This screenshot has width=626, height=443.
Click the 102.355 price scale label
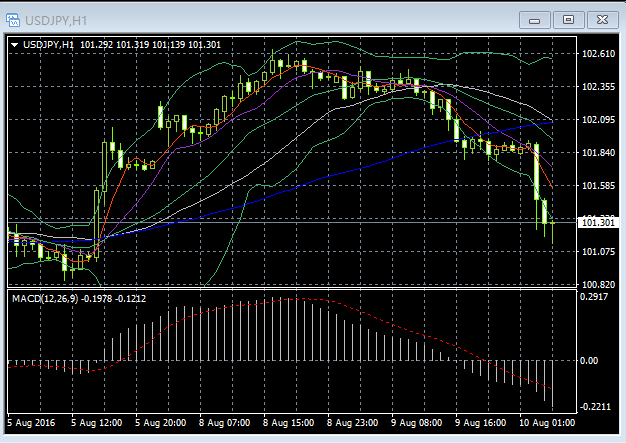tap(598, 87)
